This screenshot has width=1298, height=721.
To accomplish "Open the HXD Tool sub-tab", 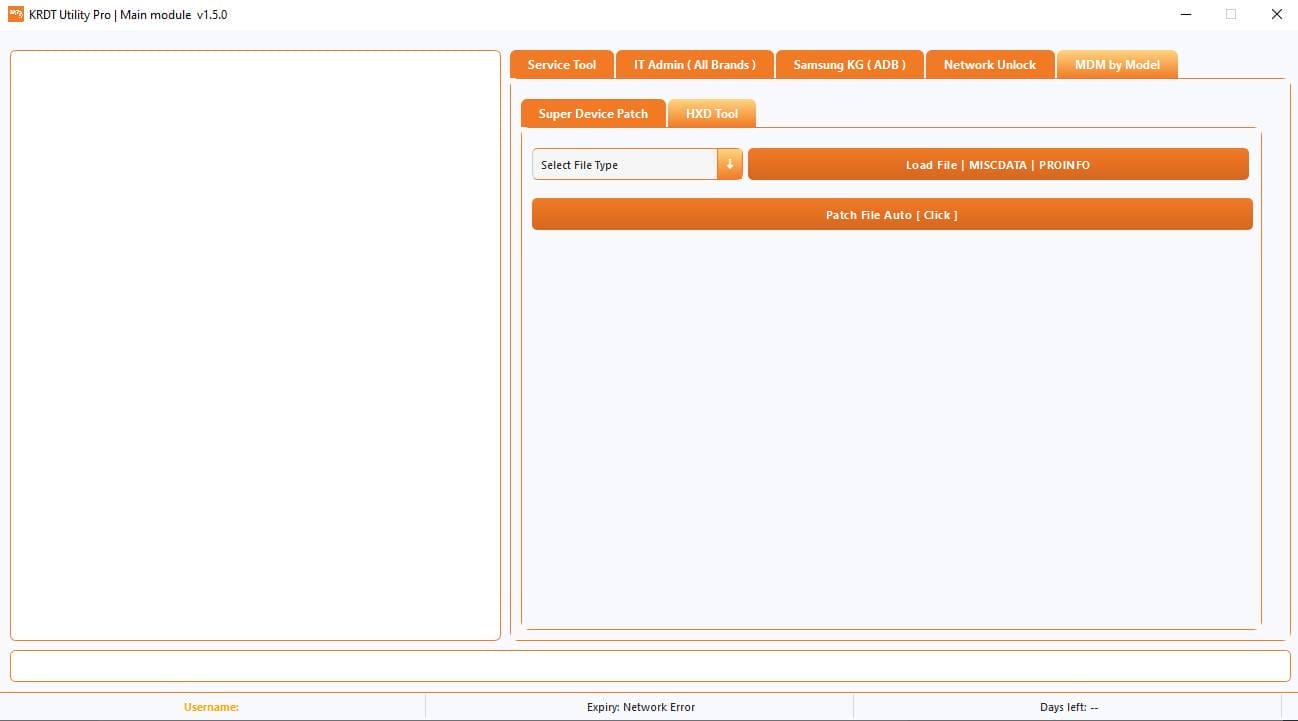I will tap(711, 113).
